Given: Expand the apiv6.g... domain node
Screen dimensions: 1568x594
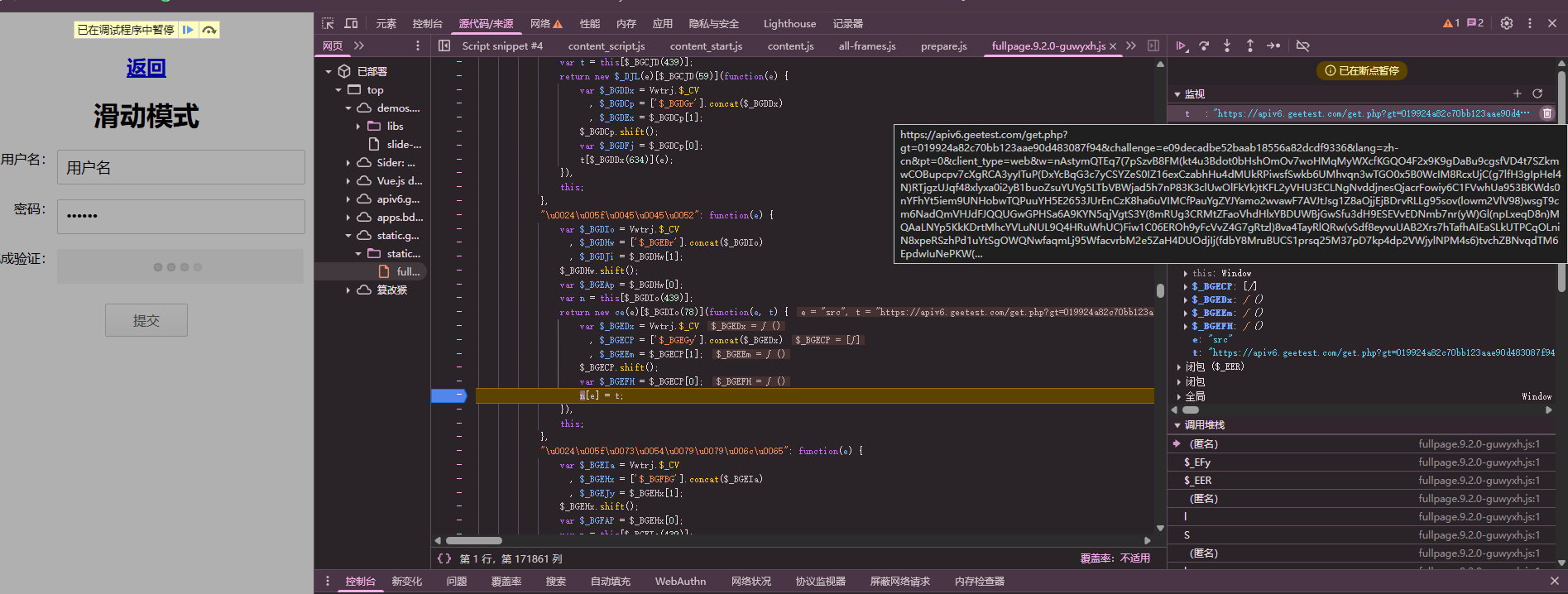Looking at the screenshot, I should [x=348, y=199].
